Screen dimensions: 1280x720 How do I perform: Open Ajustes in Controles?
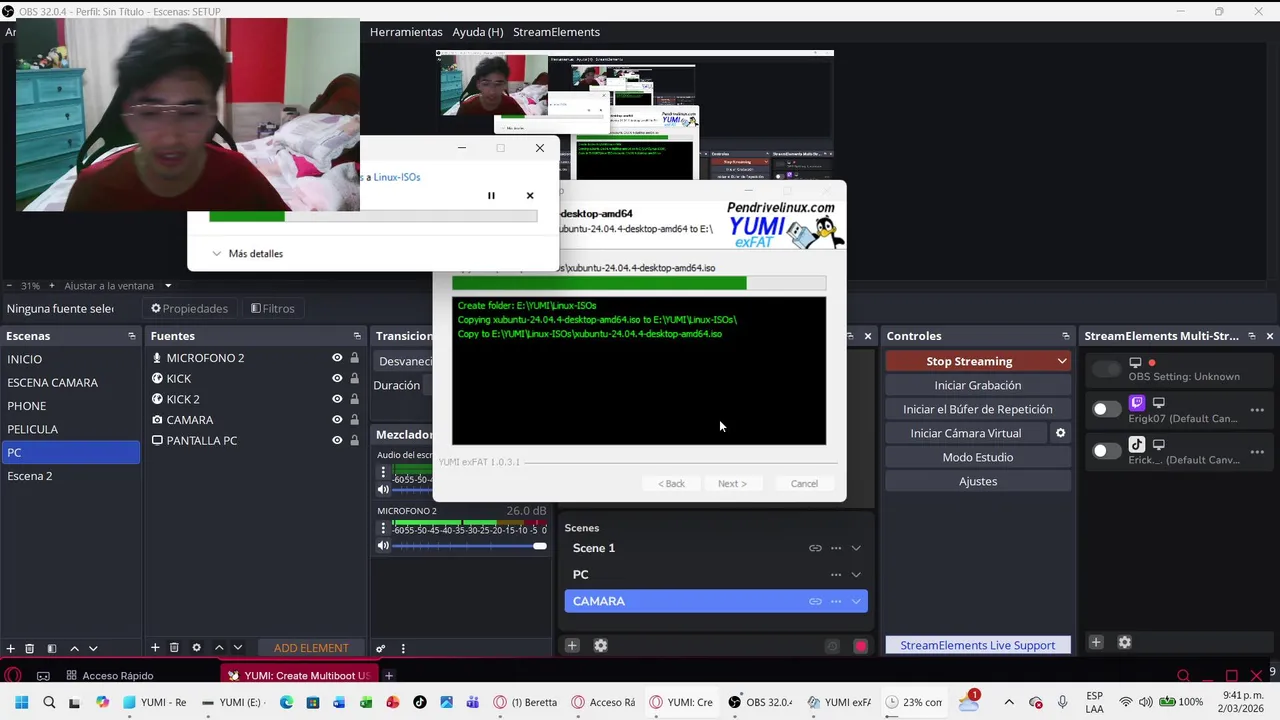pos(978,481)
